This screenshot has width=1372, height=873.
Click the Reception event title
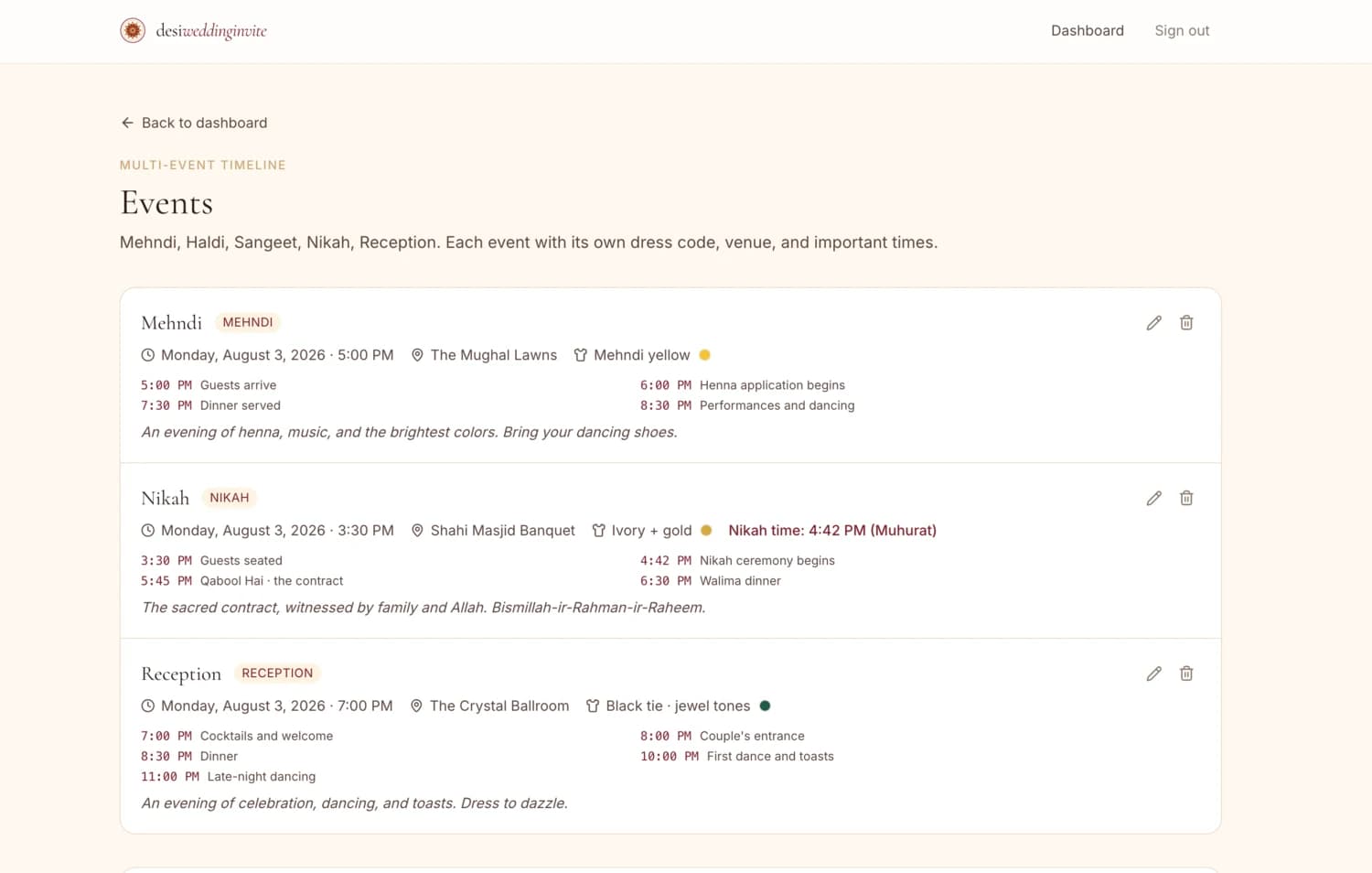click(x=181, y=674)
